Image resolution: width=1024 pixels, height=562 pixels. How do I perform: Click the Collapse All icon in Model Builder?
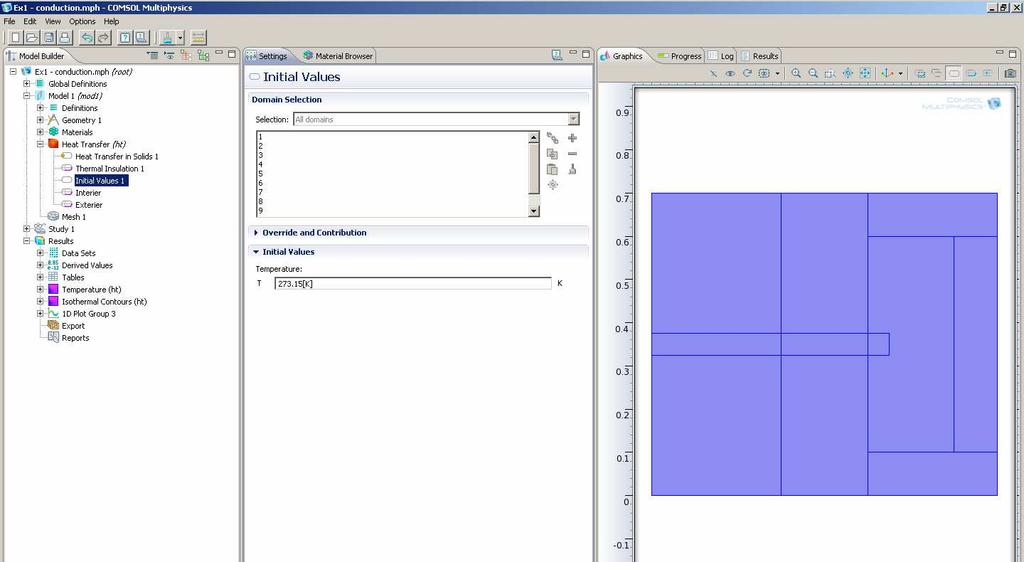[152, 55]
